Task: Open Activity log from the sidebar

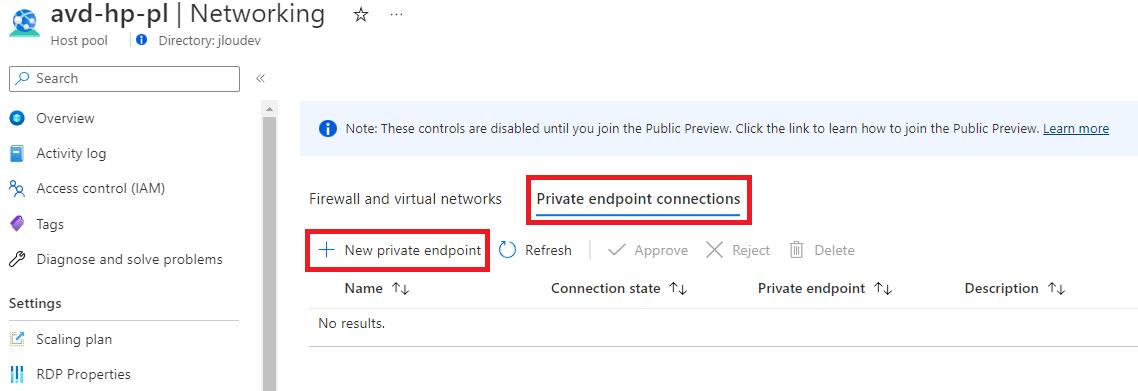Action: click(x=71, y=154)
